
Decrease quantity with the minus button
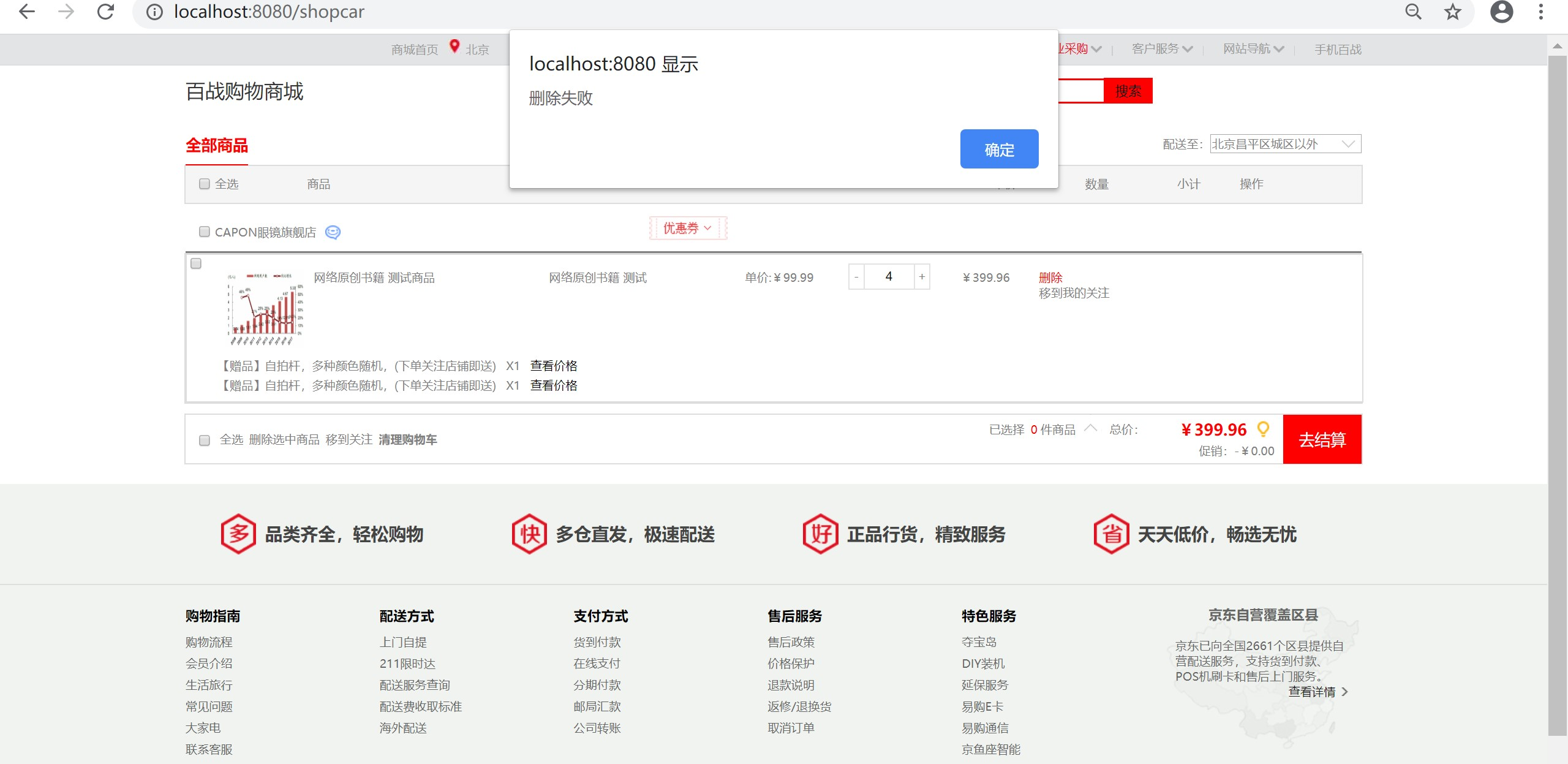856,277
